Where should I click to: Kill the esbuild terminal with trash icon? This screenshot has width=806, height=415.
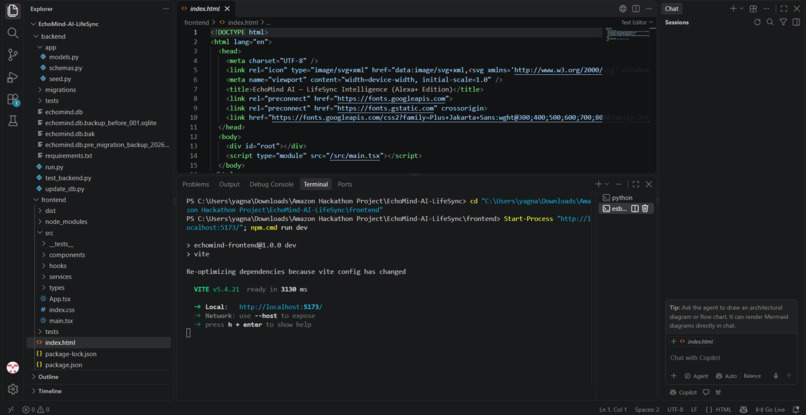[x=645, y=208]
